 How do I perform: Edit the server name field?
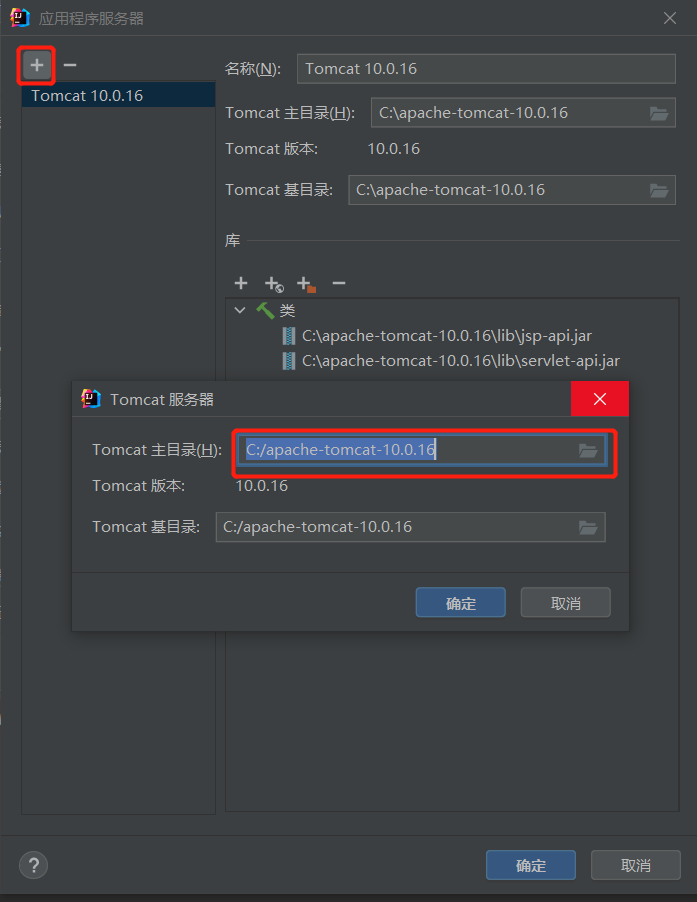tap(486, 69)
